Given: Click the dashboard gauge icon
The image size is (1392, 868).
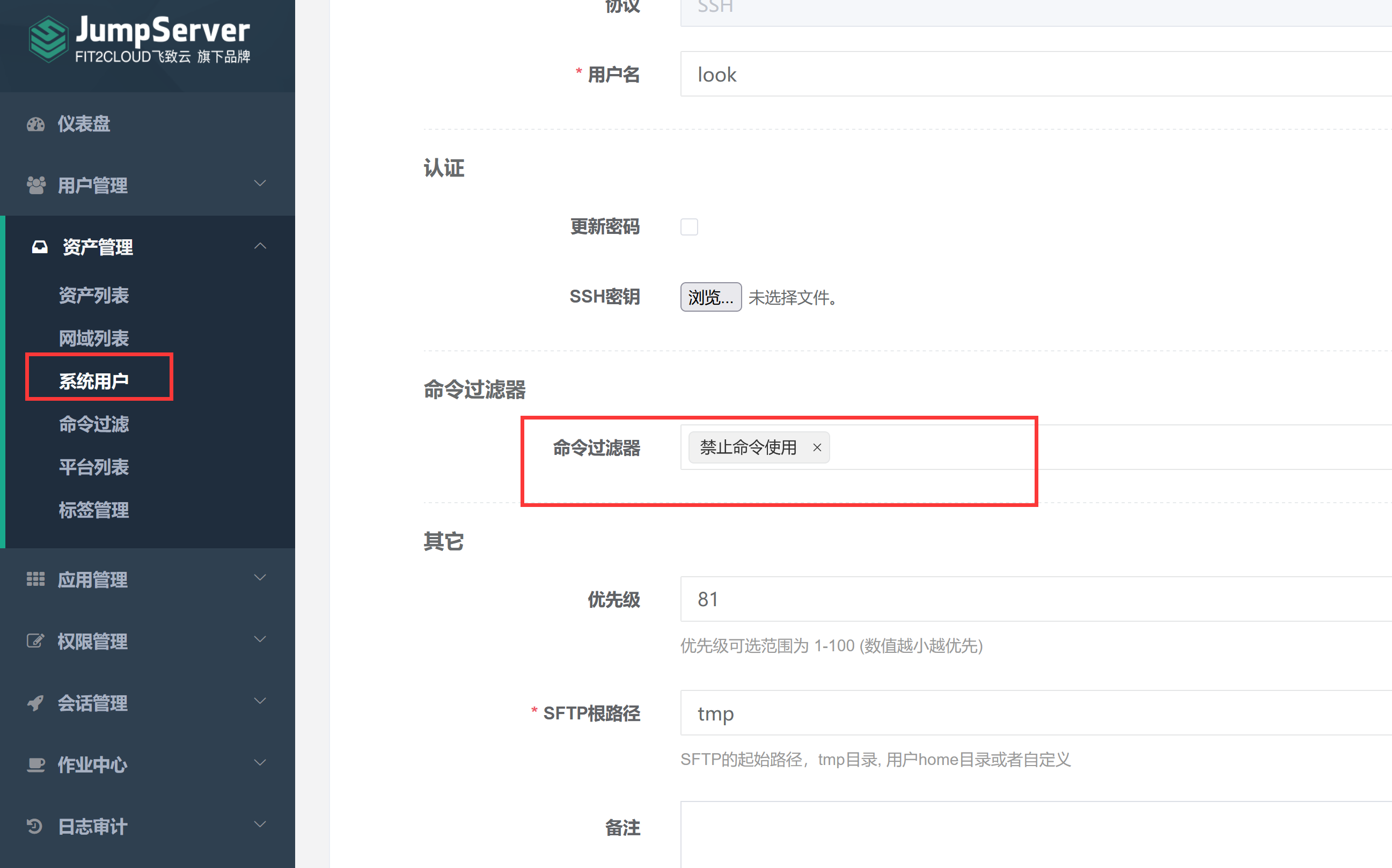Looking at the screenshot, I should click(x=35, y=124).
